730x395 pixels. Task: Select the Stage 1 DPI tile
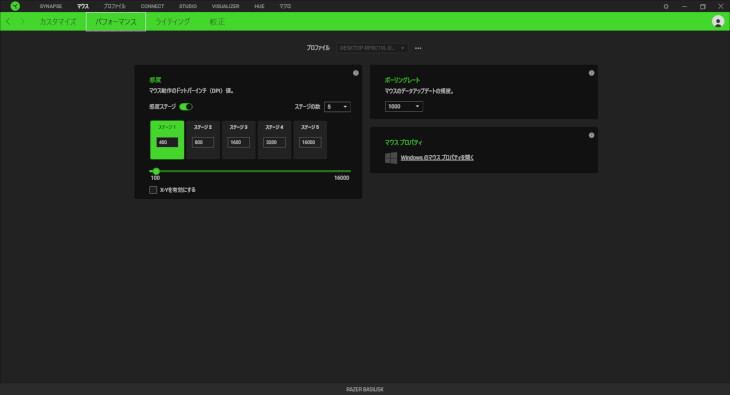[x=167, y=140]
